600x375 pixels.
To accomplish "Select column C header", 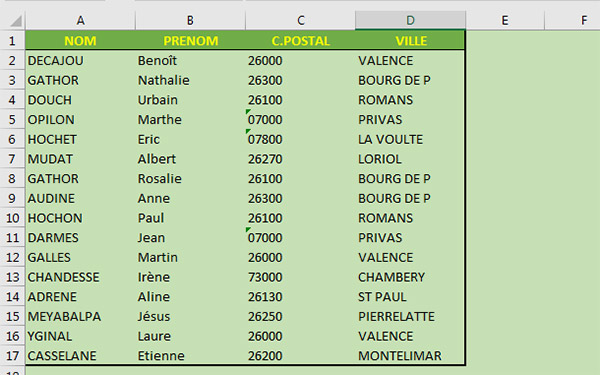I will coord(300,20).
